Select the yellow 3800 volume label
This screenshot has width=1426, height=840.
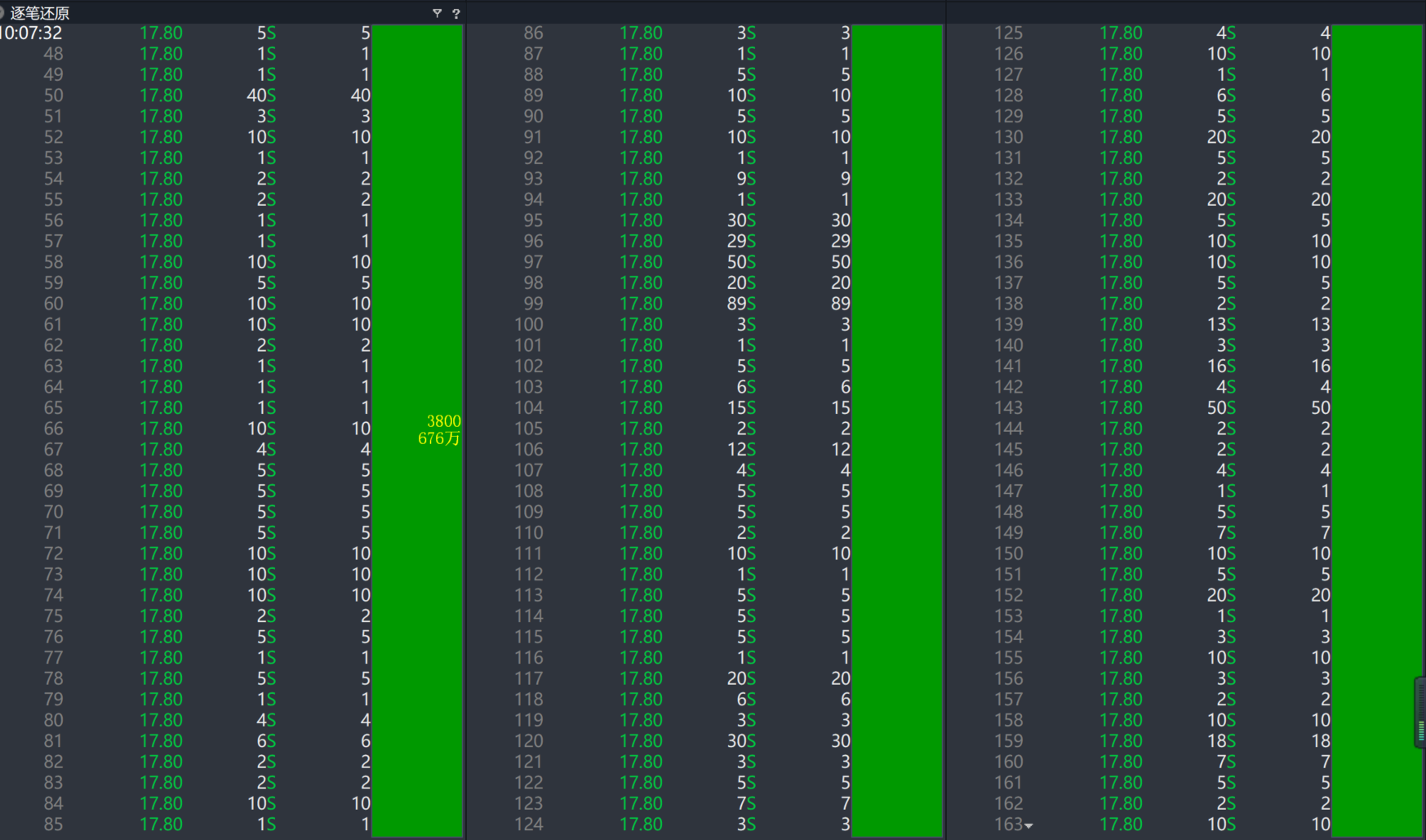click(443, 421)
